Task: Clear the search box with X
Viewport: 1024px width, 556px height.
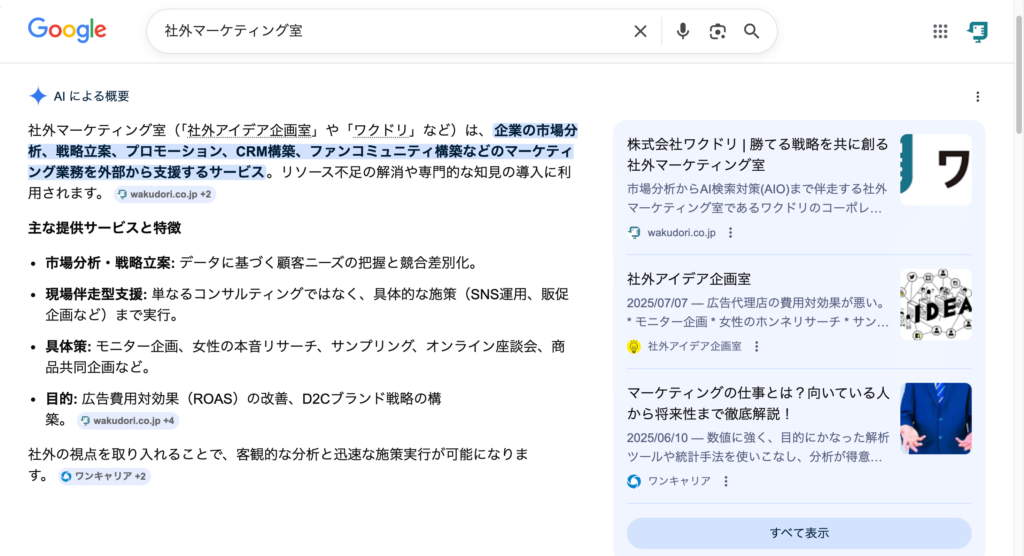Action: pyautogui.click(x=640, y=31)
